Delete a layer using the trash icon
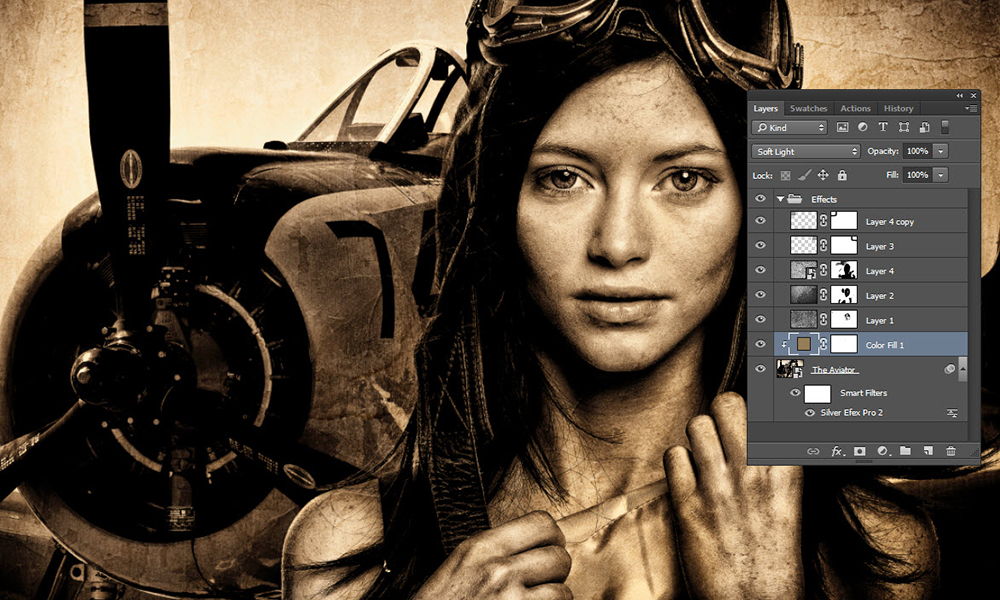Viewport: 1000px width, 600px height. coord(950,451)
